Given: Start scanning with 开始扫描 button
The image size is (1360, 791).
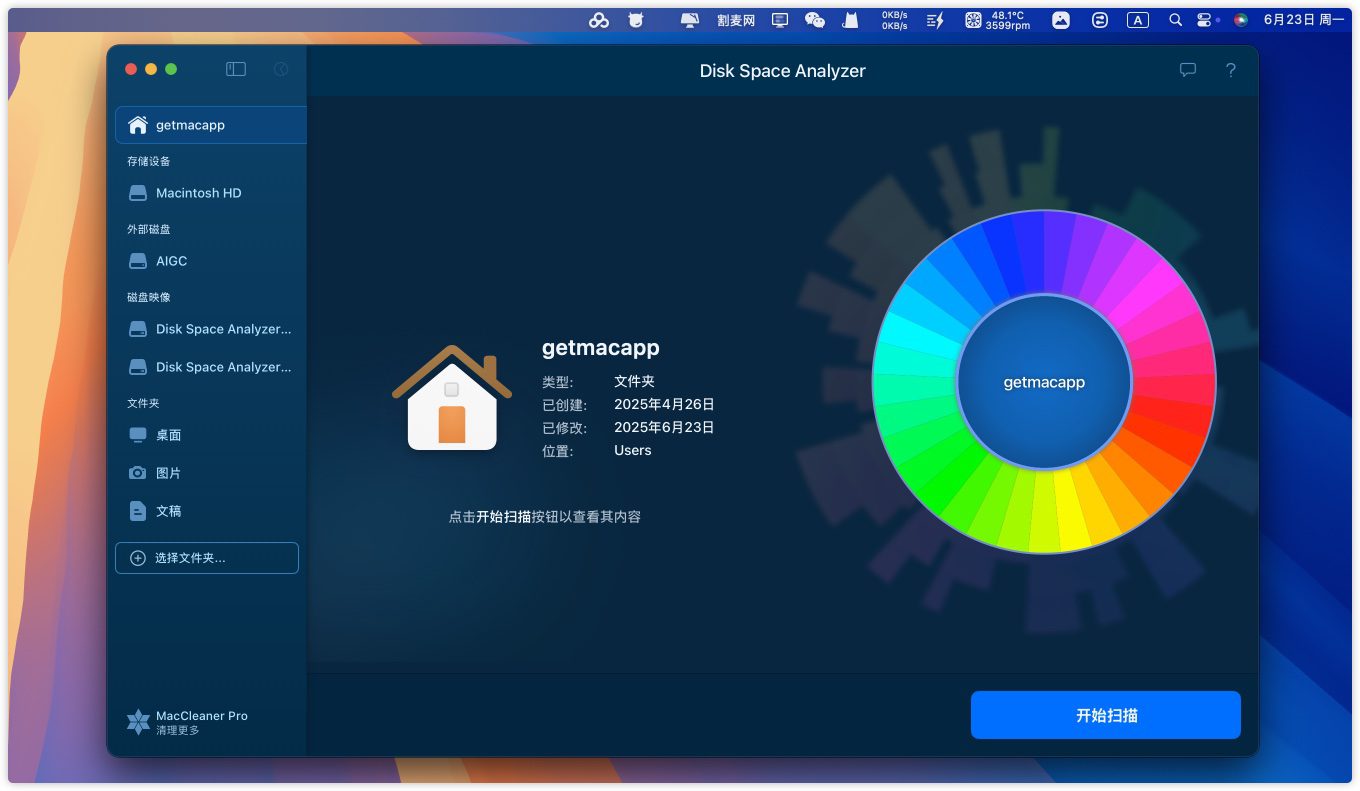Looking at the screenshot, I should [x=1106, y=715].
